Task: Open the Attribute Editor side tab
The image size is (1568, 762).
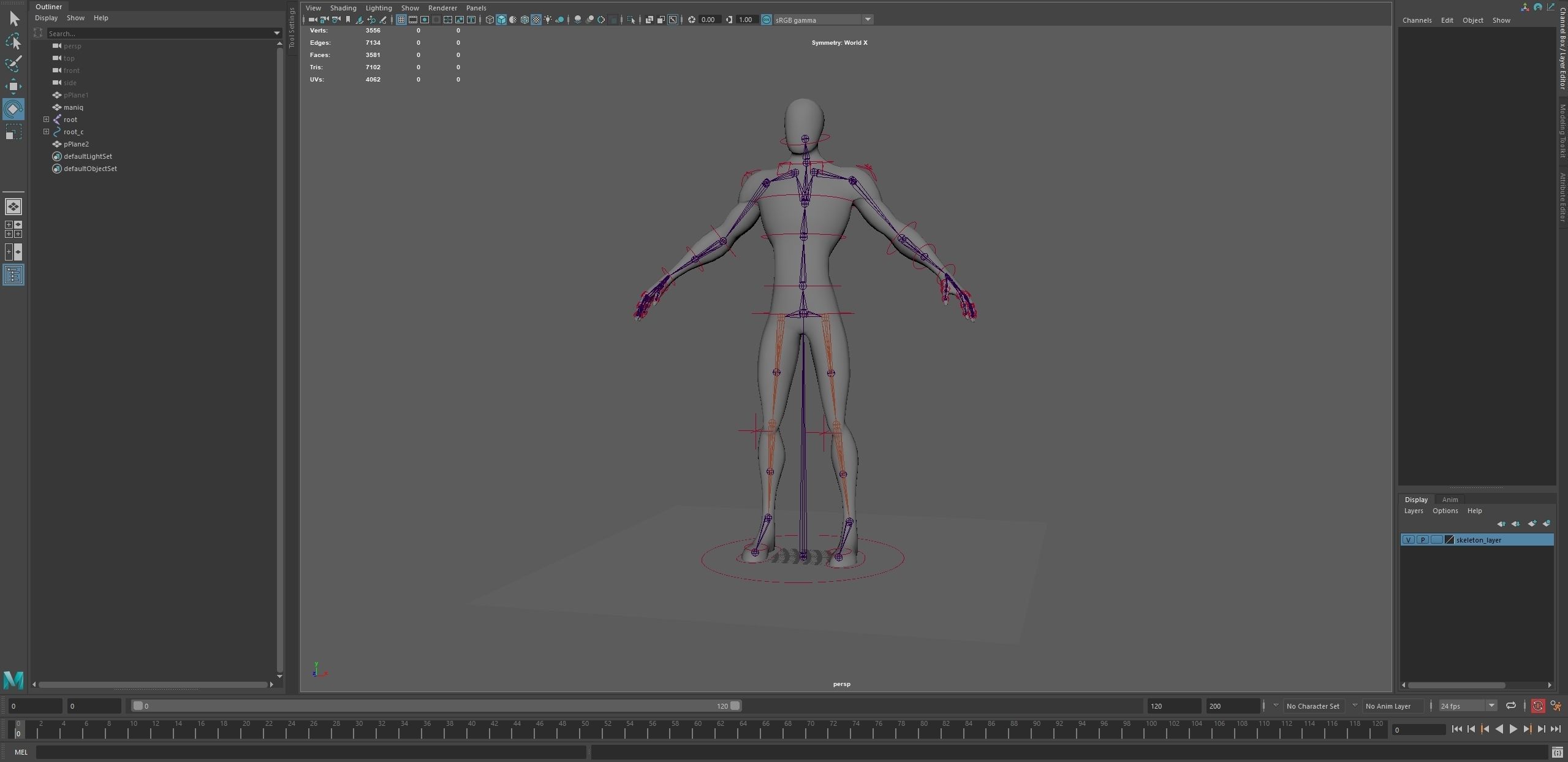Action: click(x=1562, y=197)
